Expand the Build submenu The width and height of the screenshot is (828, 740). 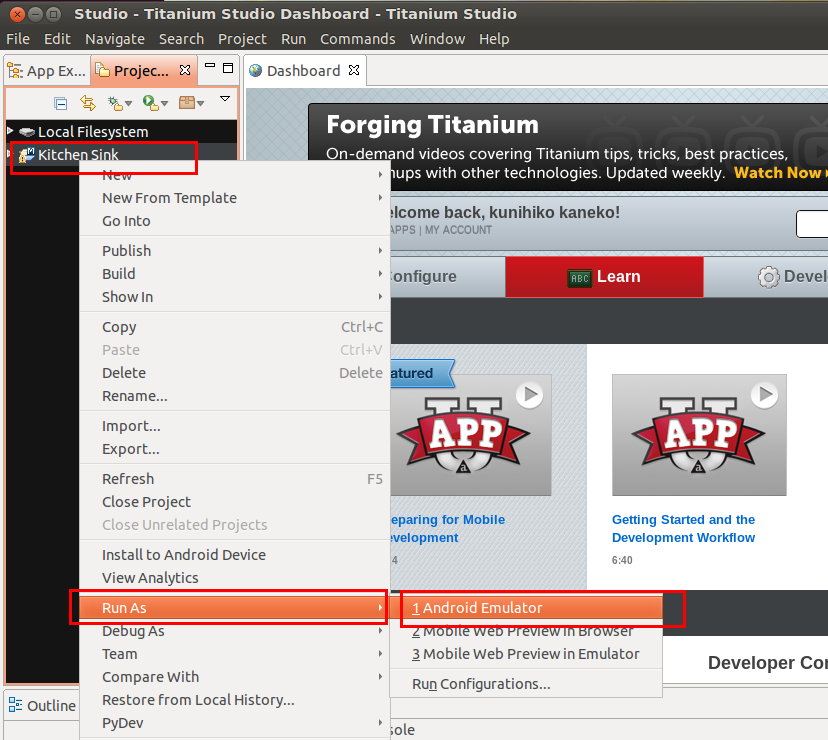point(234,274)
